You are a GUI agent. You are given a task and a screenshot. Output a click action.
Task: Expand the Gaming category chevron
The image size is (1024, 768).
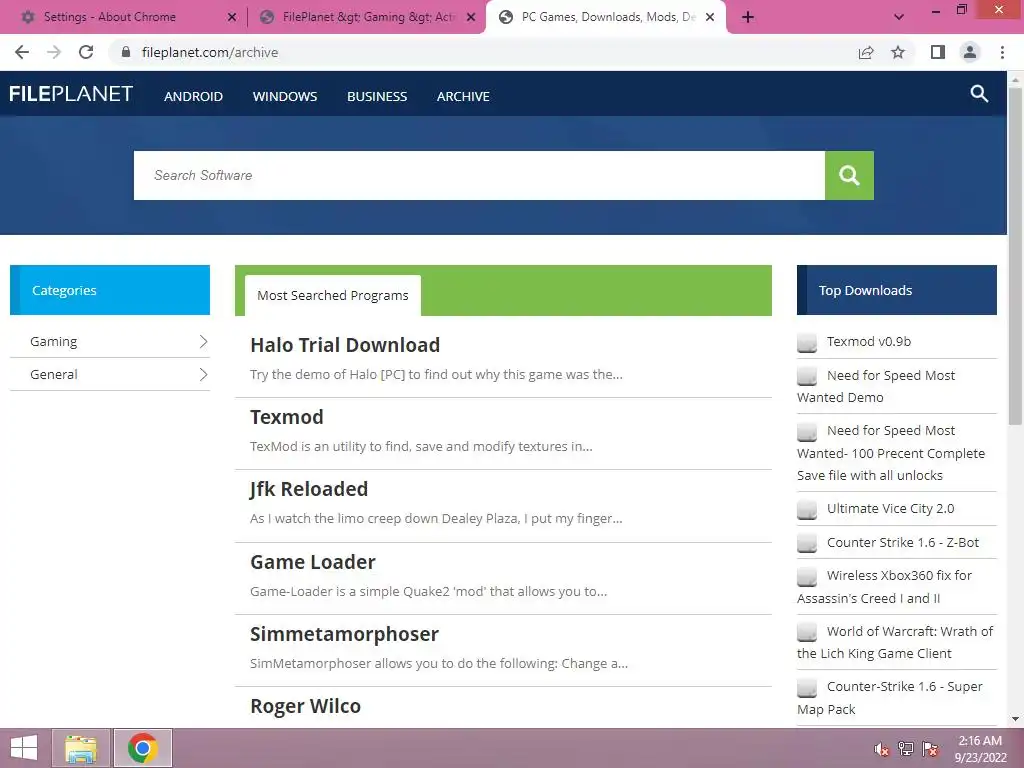click(203, 342)
